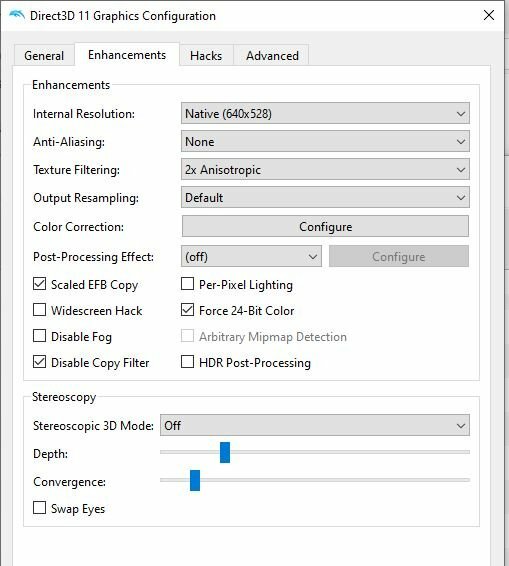This screenshot has height=566, width=509.
Task: Expand the Anti-Aliasing dropdown
Action: coord(325,142)
